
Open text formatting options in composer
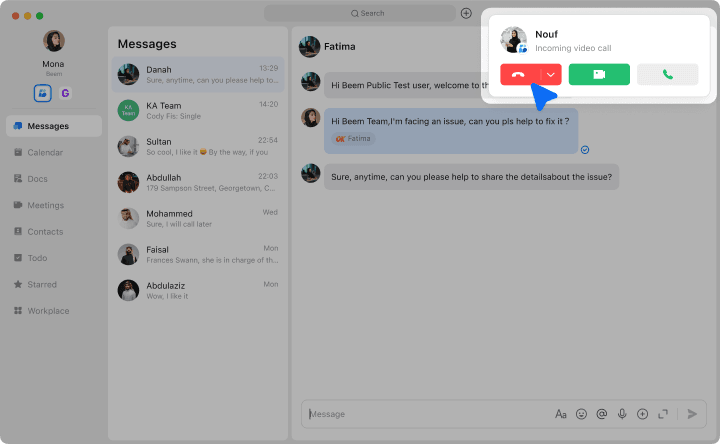pos(560,414)
